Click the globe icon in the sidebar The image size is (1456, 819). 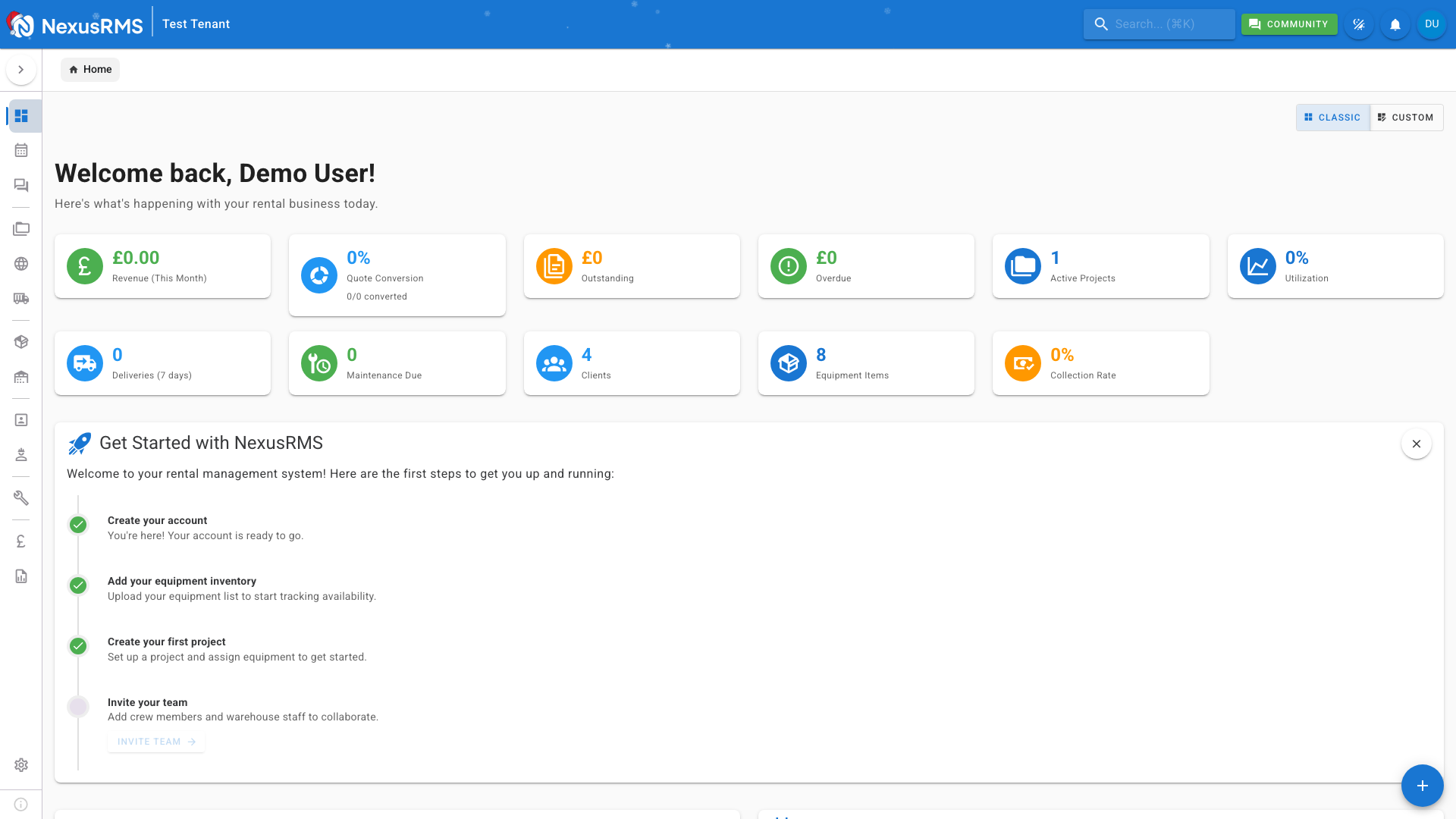(x=21, y=264)
